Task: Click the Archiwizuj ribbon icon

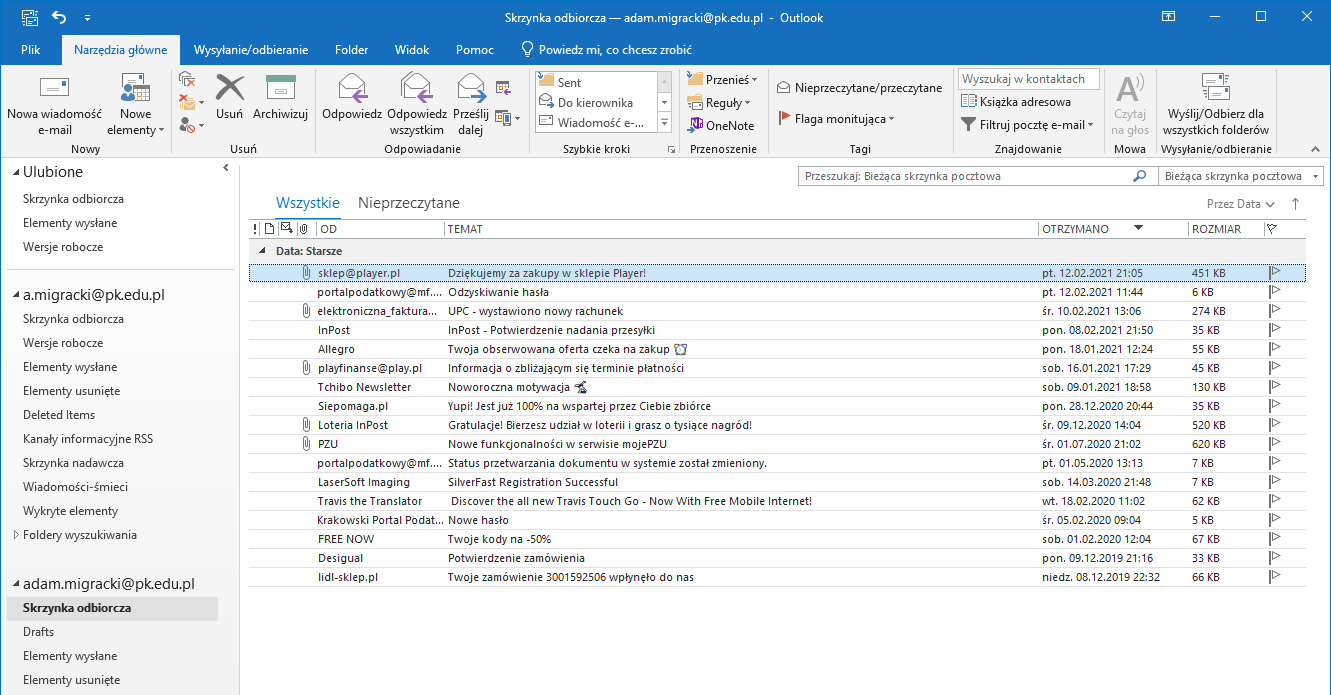Action: point(280,89)
